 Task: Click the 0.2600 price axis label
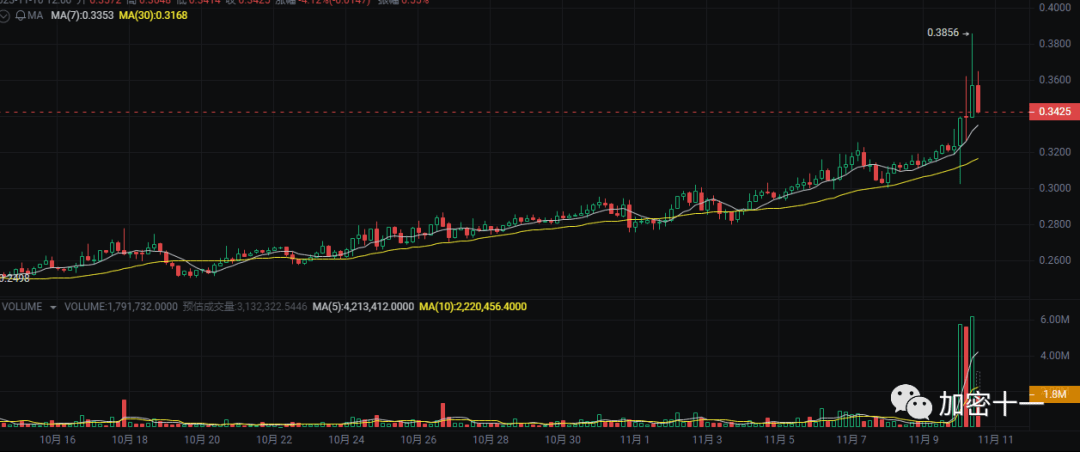[1055, 260]
